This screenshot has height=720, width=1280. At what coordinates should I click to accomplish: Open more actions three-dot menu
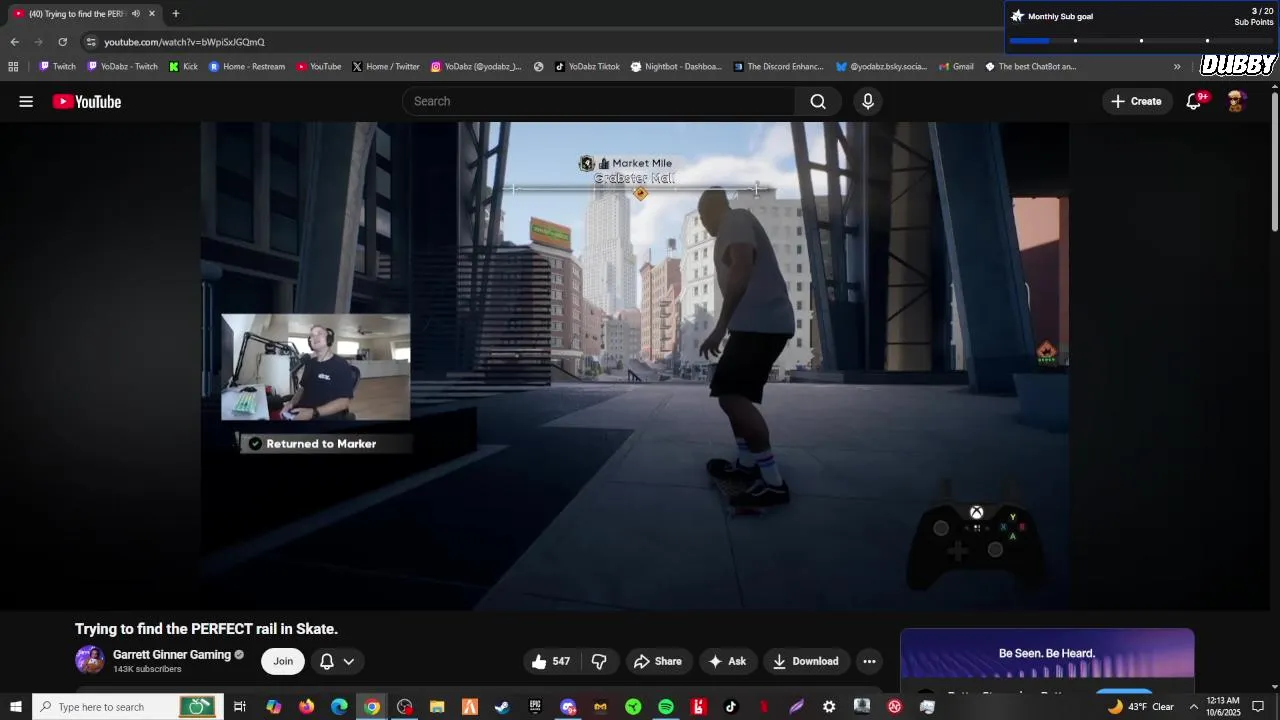(870, 661)
